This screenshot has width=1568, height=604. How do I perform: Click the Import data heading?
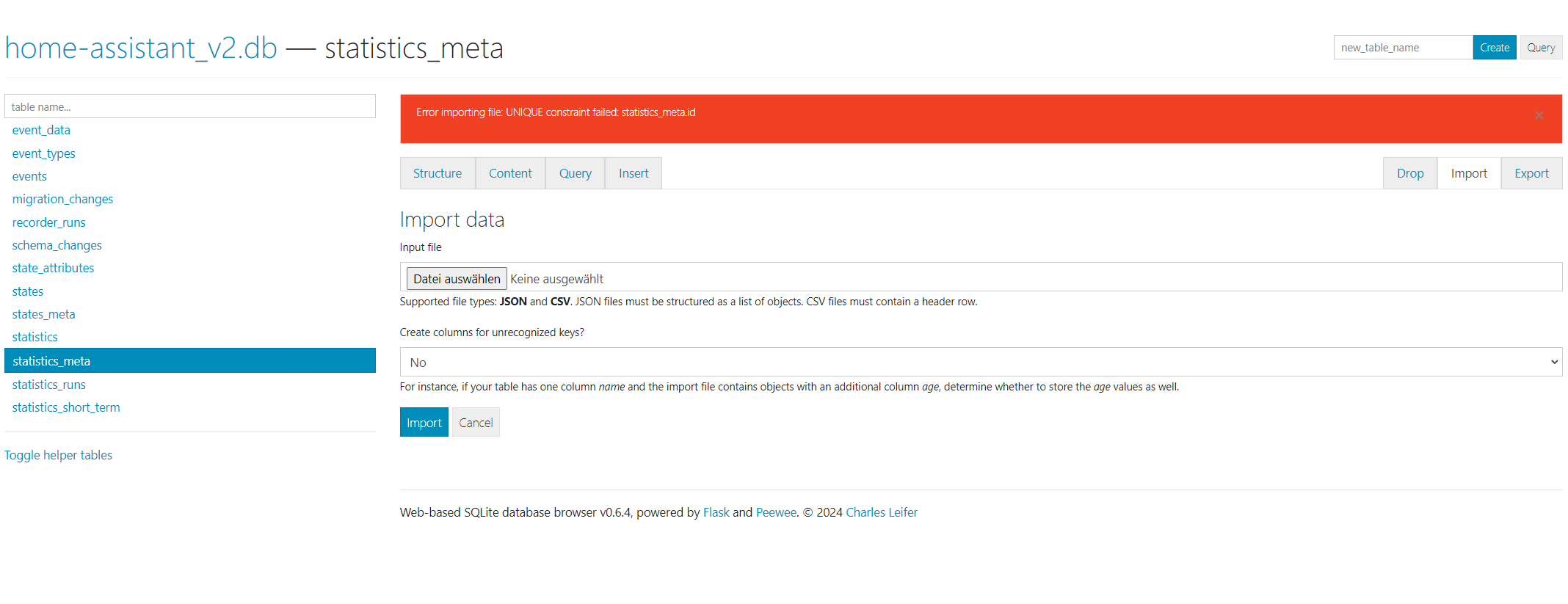coord(452,219)
